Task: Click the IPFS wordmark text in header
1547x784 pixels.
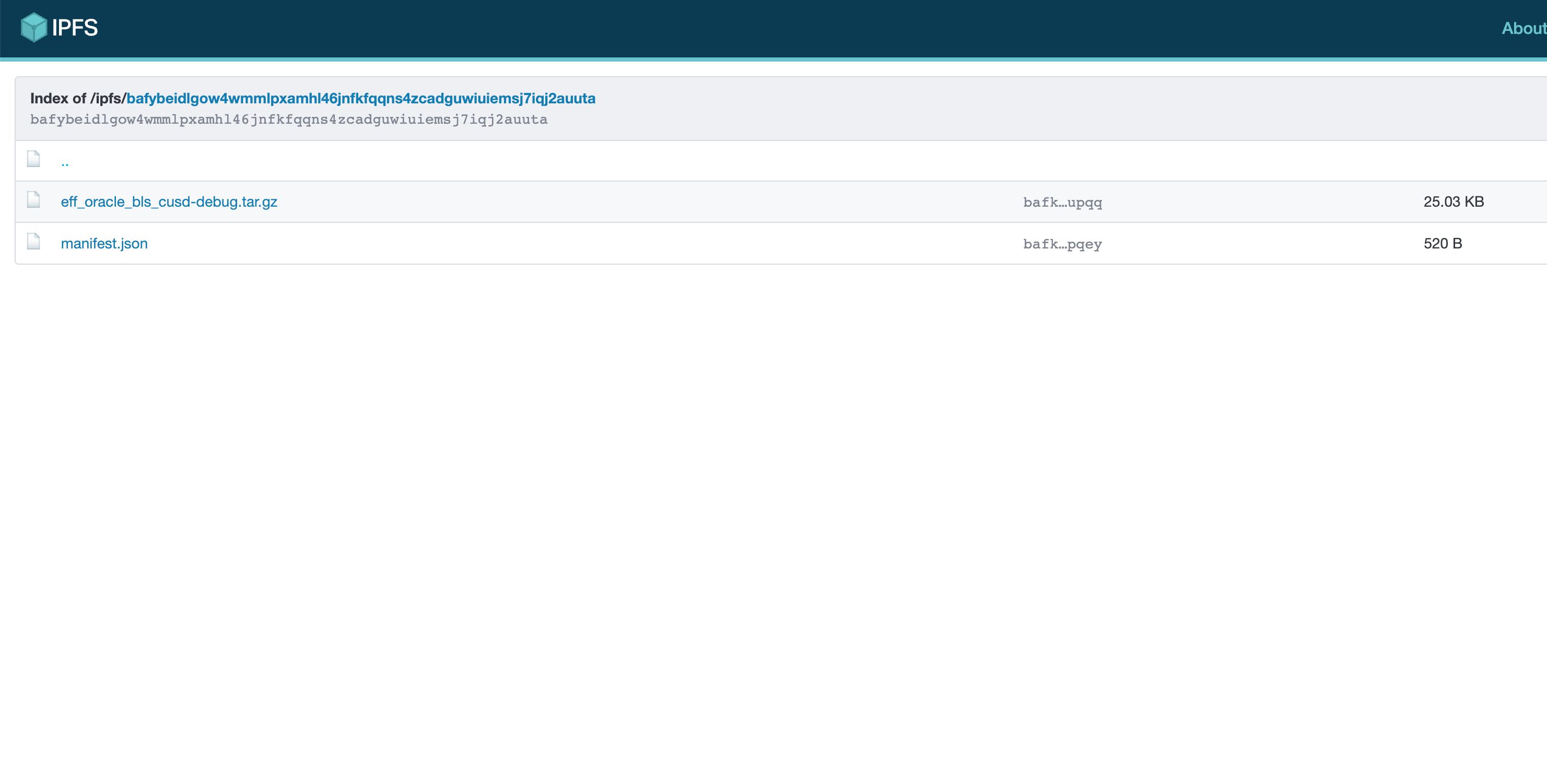Action: click(75, 28)
